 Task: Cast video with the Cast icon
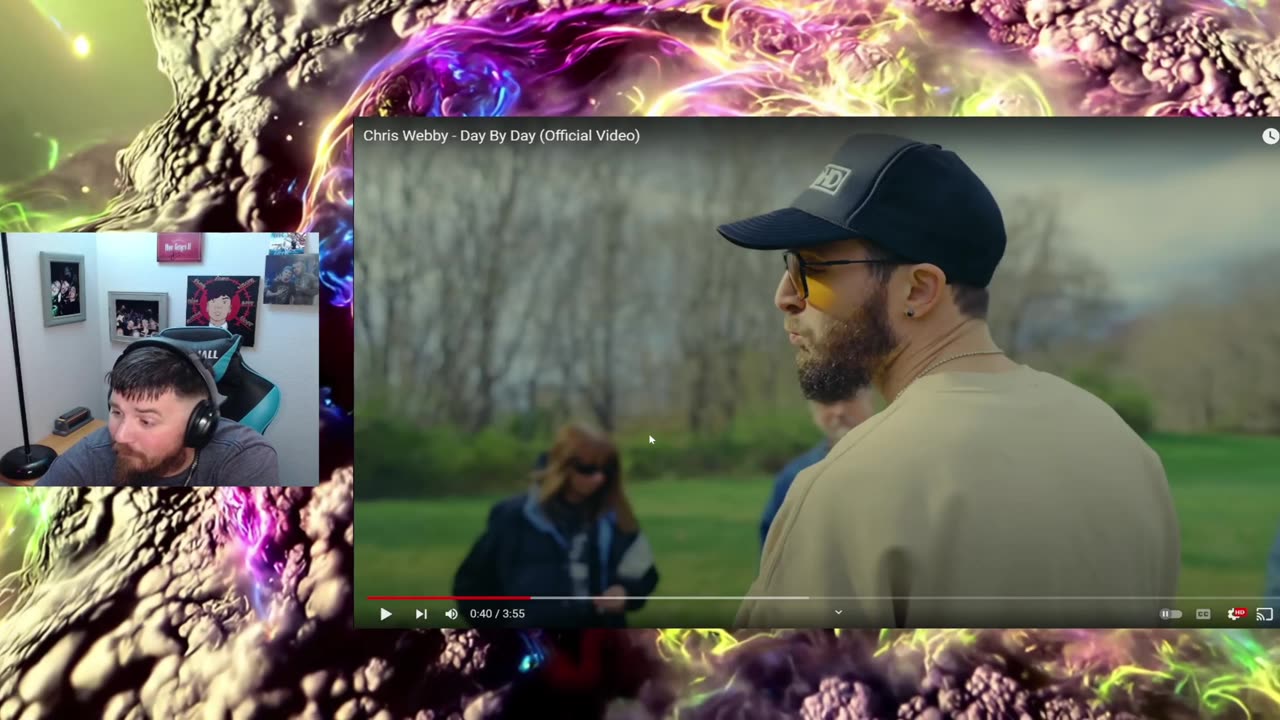(x=1264, y=614)
